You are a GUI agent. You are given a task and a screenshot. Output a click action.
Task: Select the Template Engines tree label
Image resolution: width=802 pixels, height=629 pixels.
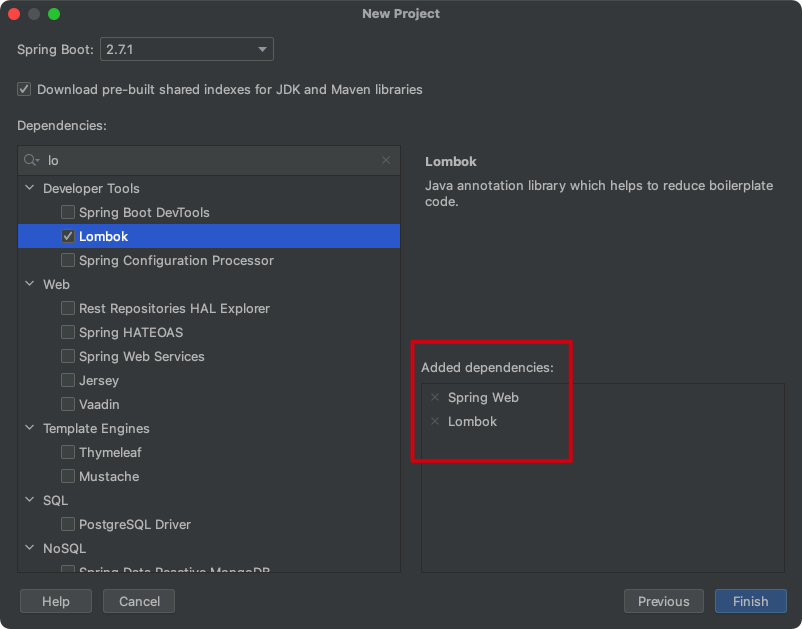[96, 429]
